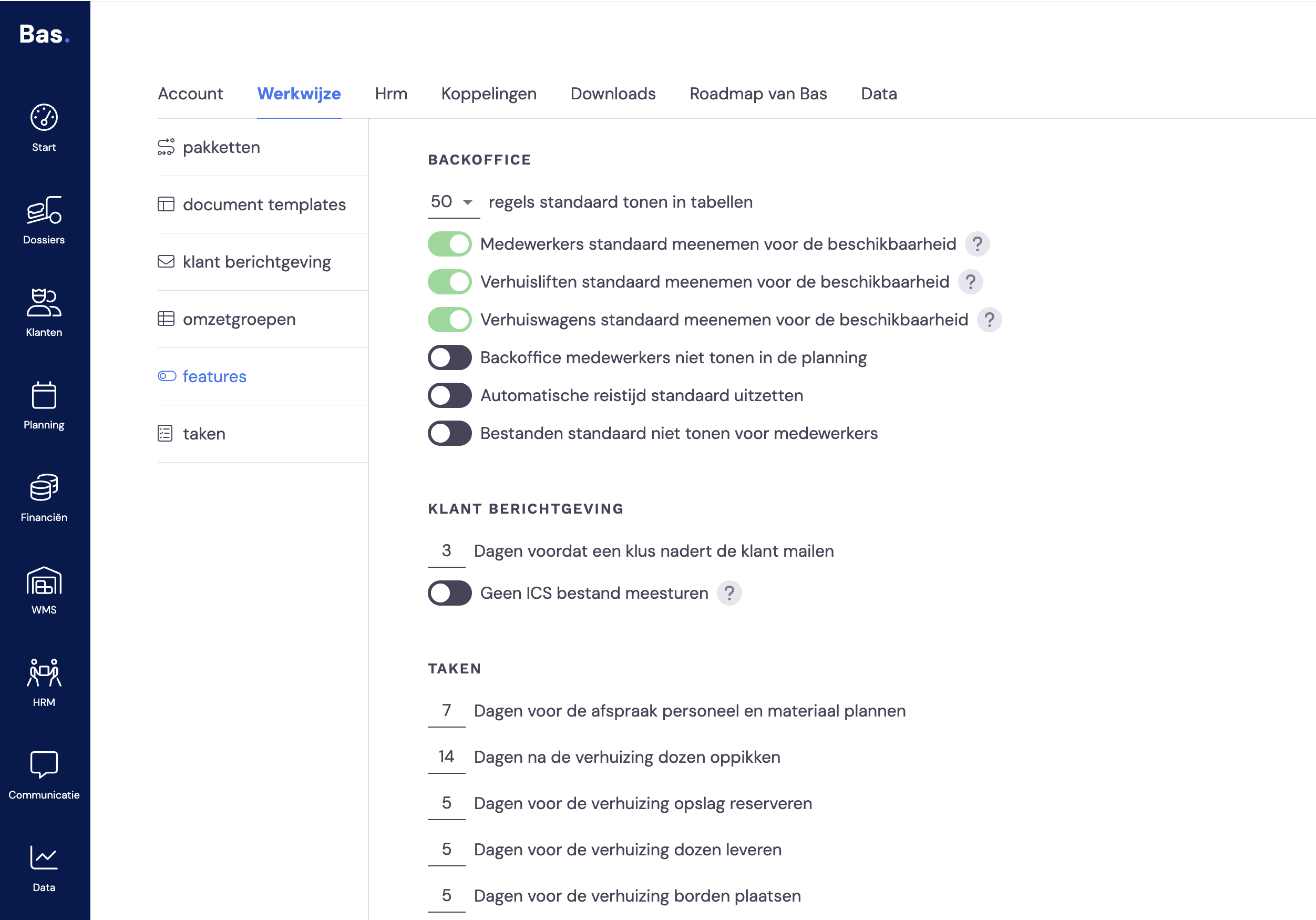Enable Geen ICS bestand meesturen toggle
Viewport: 1316px width, 920px height.
tap(450, 594)
